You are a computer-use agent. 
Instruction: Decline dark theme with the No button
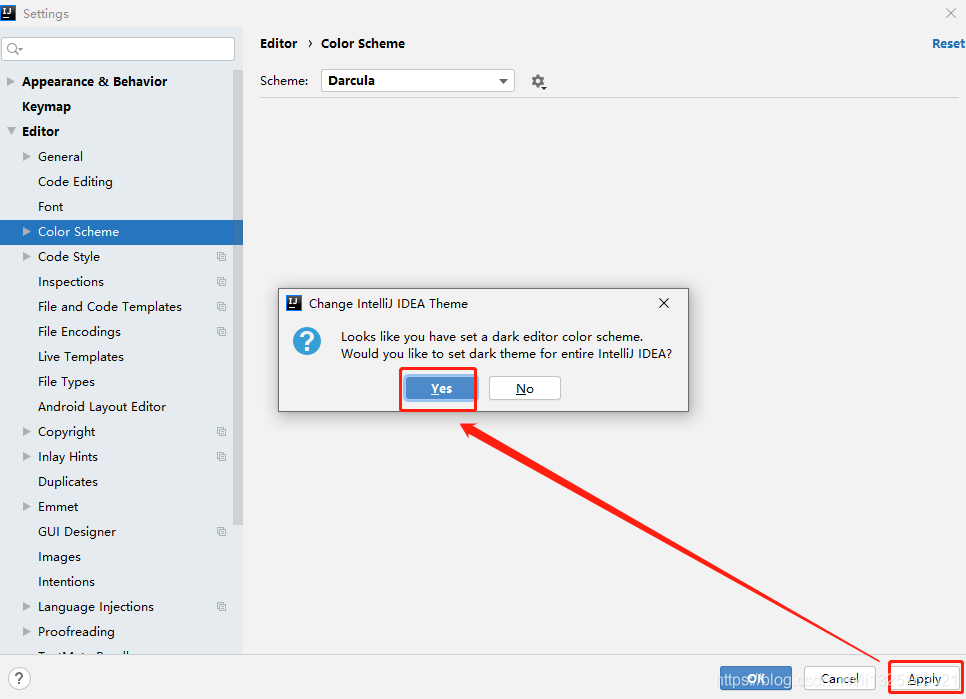pyautogui.click(x=524, y=388)
